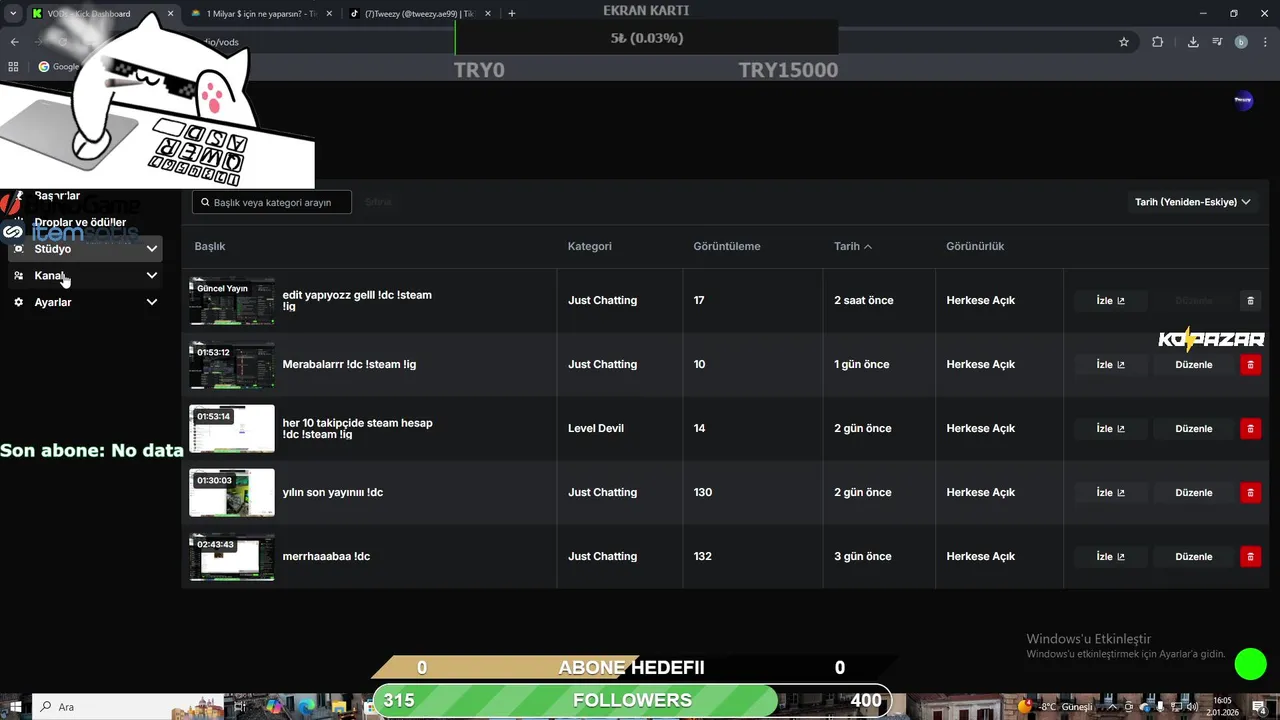Bookmark this page with the star icon

tap(1124, 42)
